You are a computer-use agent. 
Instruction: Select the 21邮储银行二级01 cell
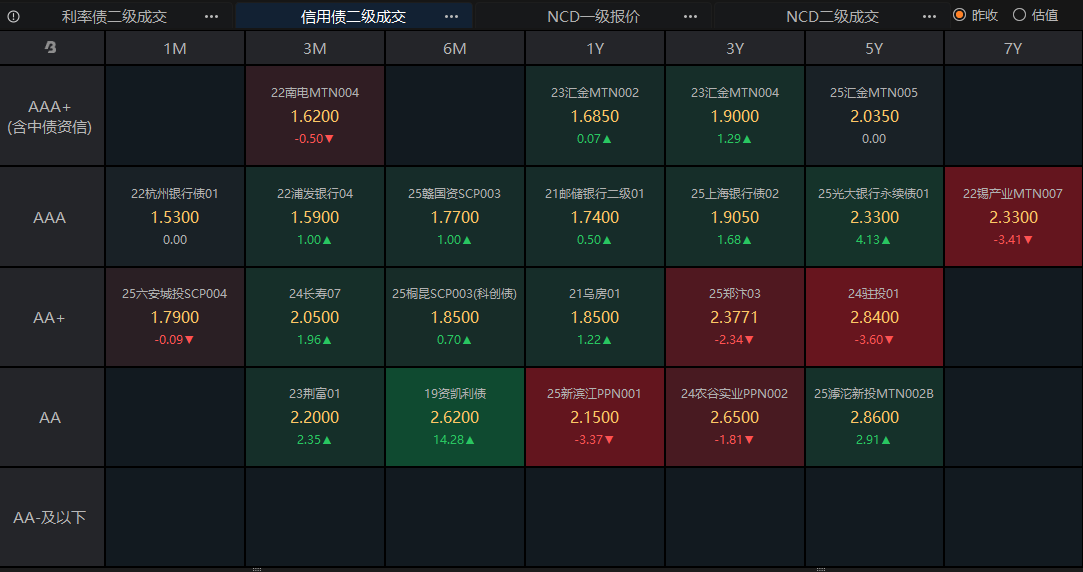[x=595, y=216]
